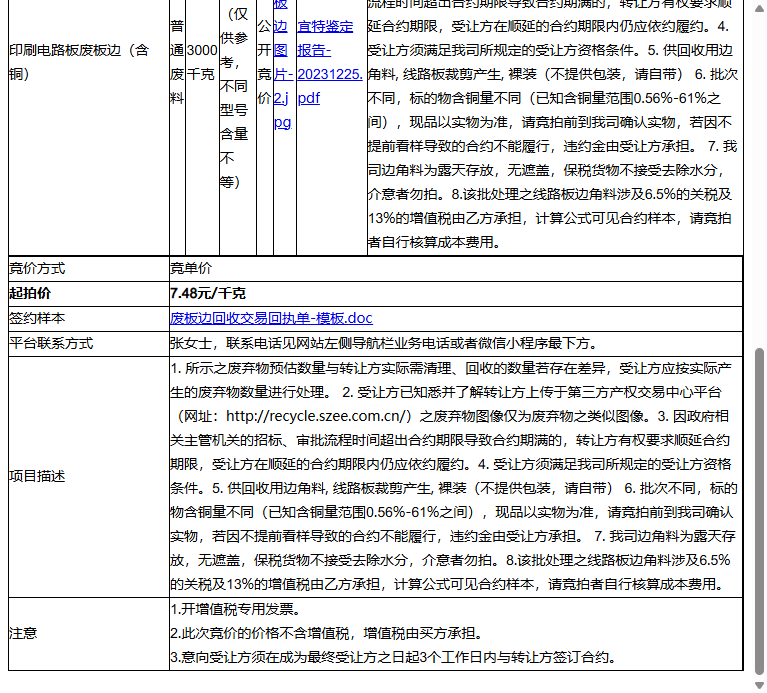767x693 pixels.
Task: Click the 印刷电路板废板边(含铜) item name
Action: tap(79, 62)
